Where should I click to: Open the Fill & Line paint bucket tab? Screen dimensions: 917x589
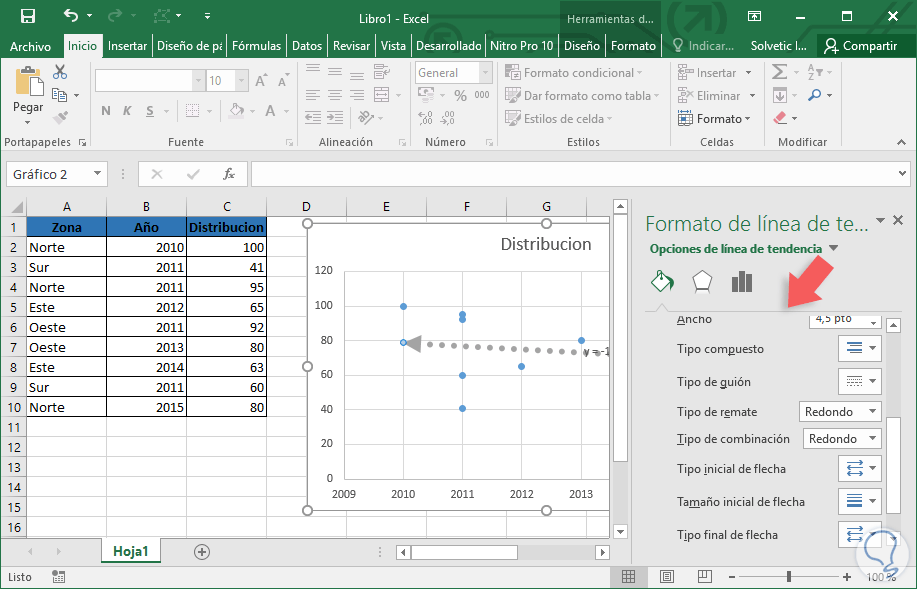[662, 282]
